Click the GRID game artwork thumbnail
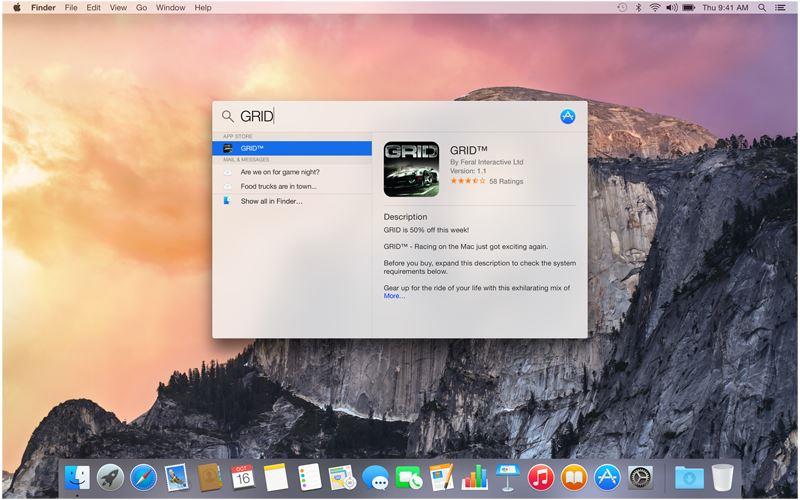800x500 pixels. [411, 169]
